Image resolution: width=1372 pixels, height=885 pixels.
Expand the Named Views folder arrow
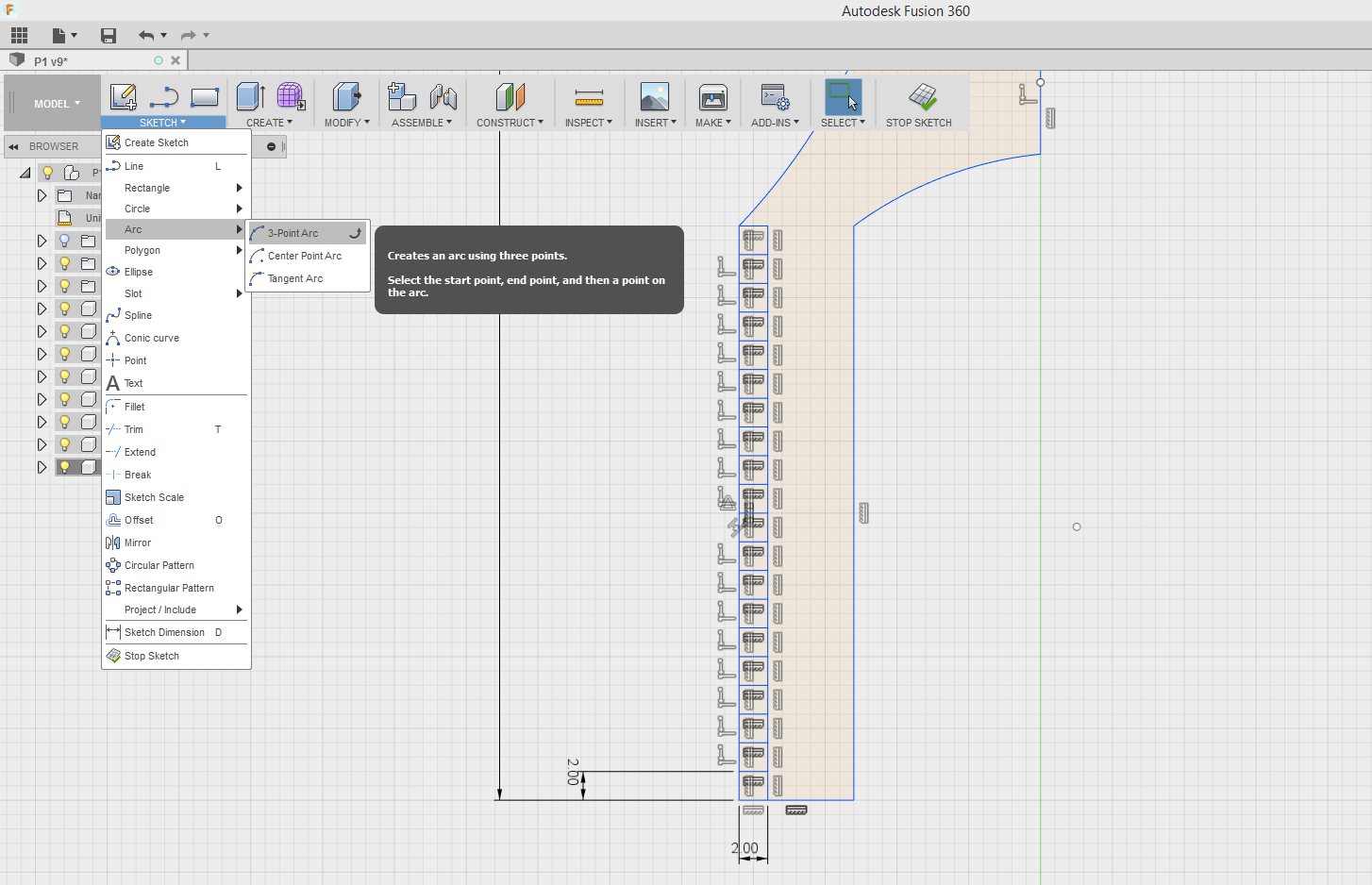(42, 195)
